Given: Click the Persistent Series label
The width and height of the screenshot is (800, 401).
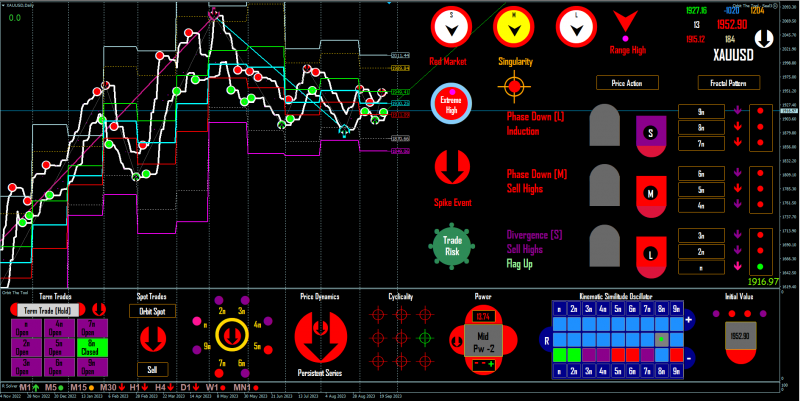Looking at the screenshot, I should click(320, 373).
